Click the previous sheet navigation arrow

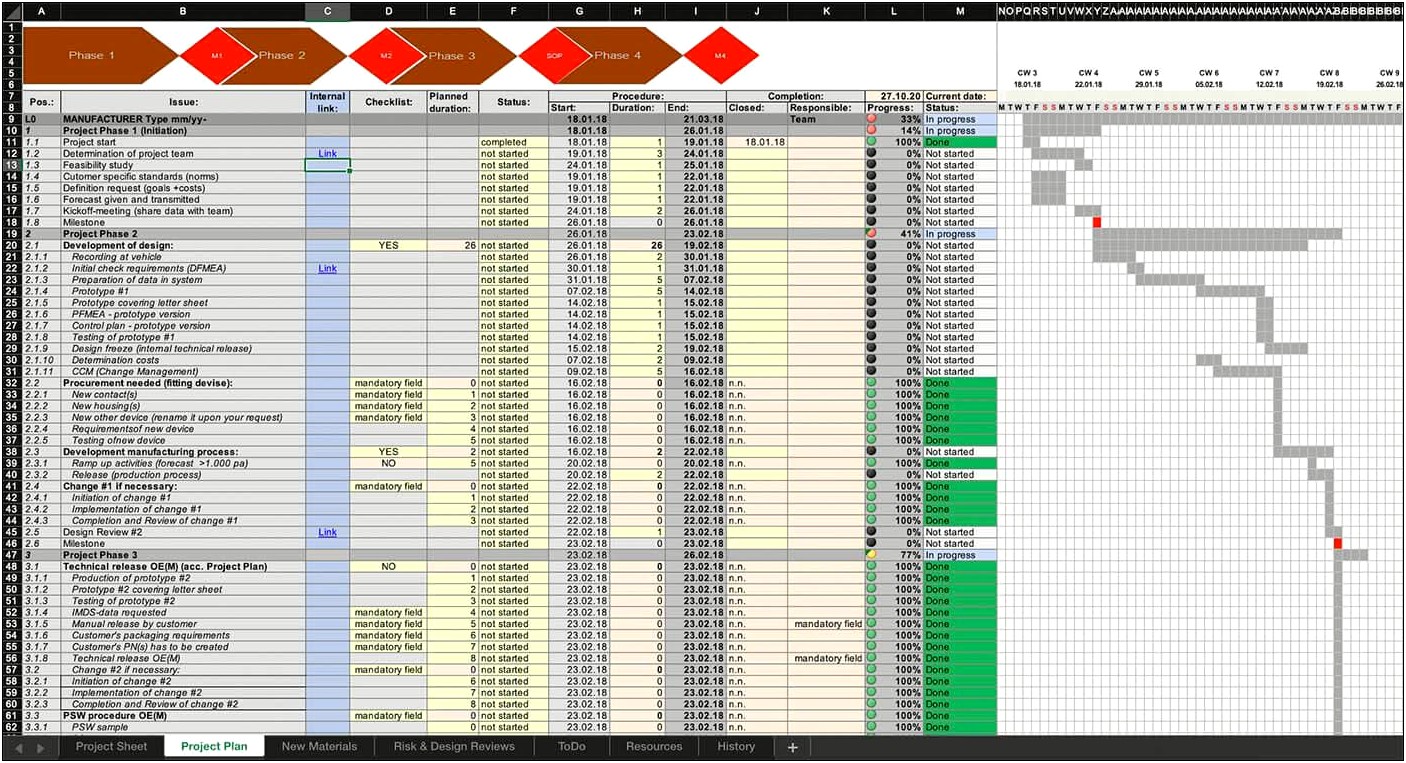[x=19, y=747]
